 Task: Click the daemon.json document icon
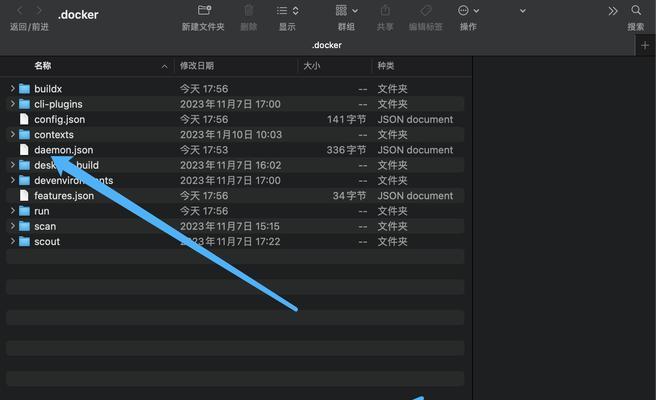click(x=24, y=150)
